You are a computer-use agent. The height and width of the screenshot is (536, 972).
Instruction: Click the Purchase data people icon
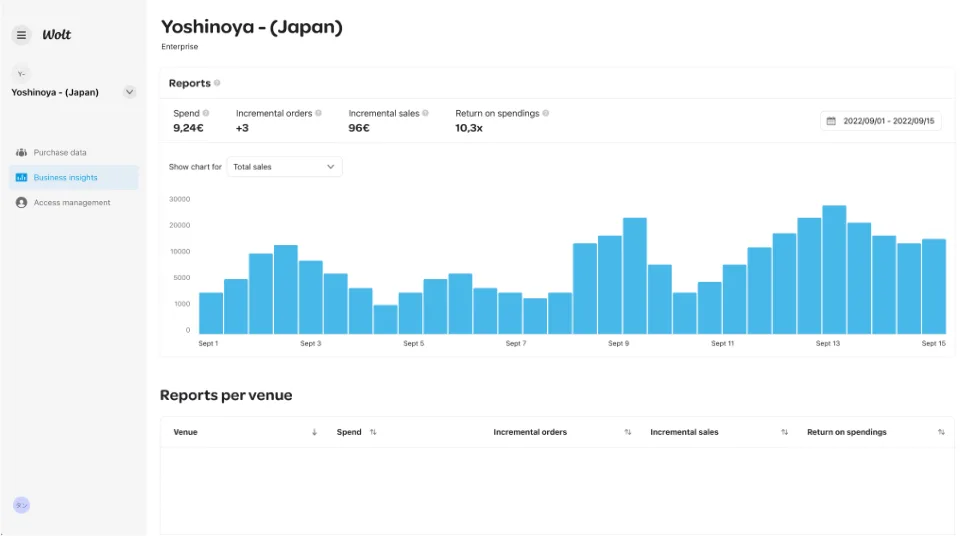click(21, 152)
